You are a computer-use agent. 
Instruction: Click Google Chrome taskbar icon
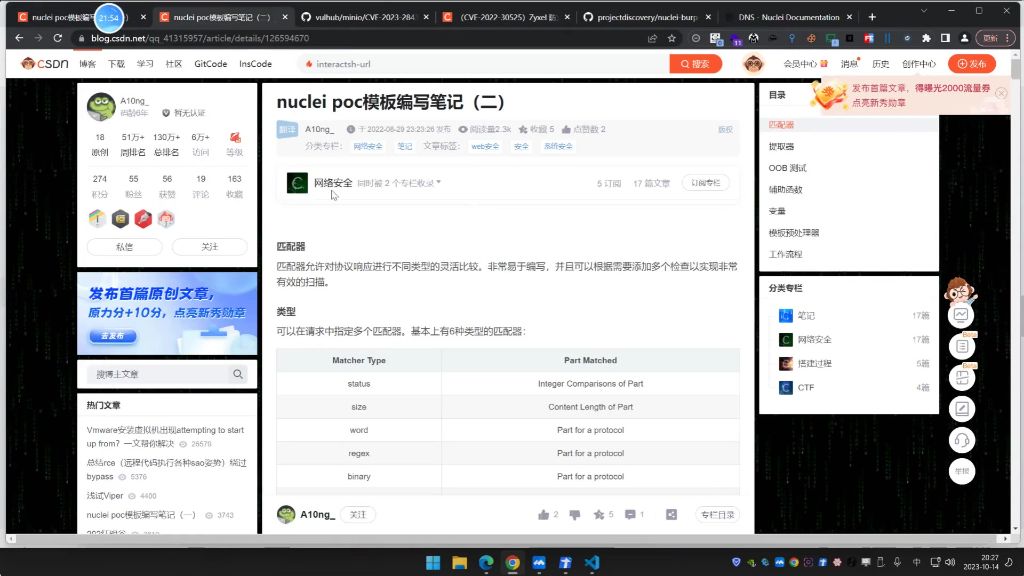coord(513,562)
